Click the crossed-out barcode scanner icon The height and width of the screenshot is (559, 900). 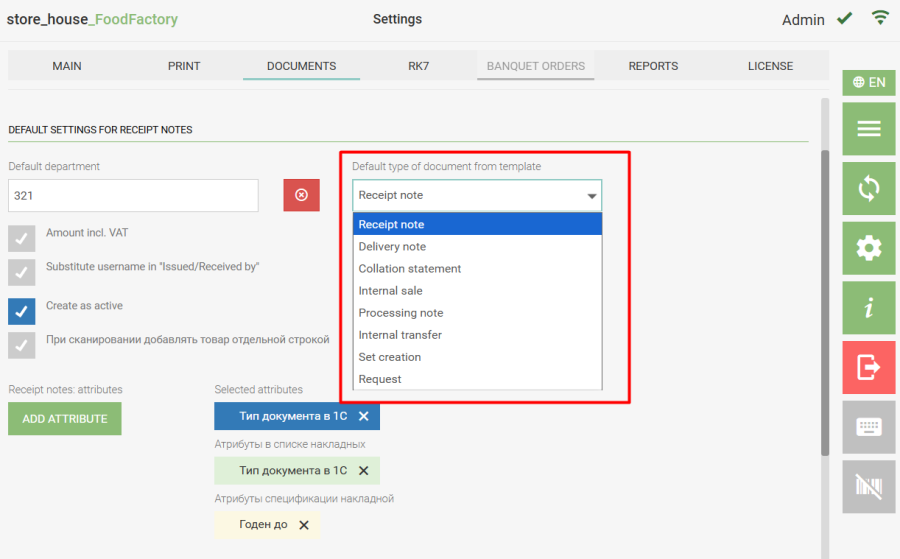868,487
